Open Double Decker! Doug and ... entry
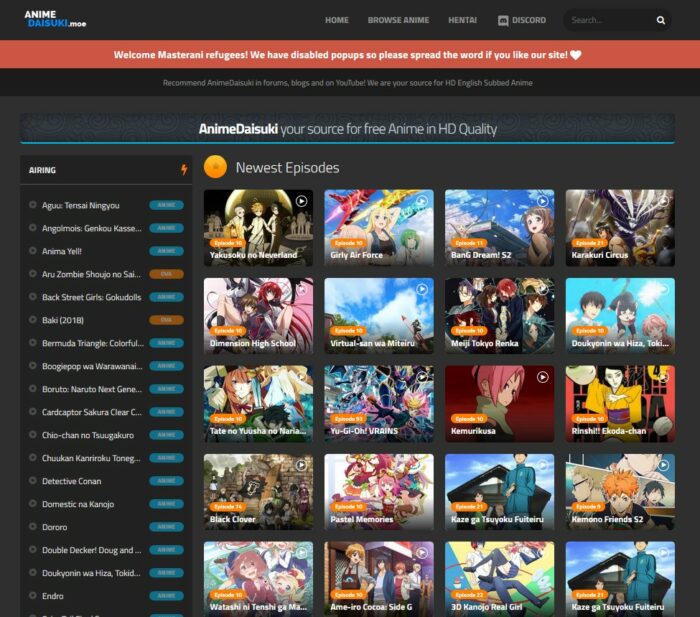This screenshot has height=617, width=700. (92, 550)
